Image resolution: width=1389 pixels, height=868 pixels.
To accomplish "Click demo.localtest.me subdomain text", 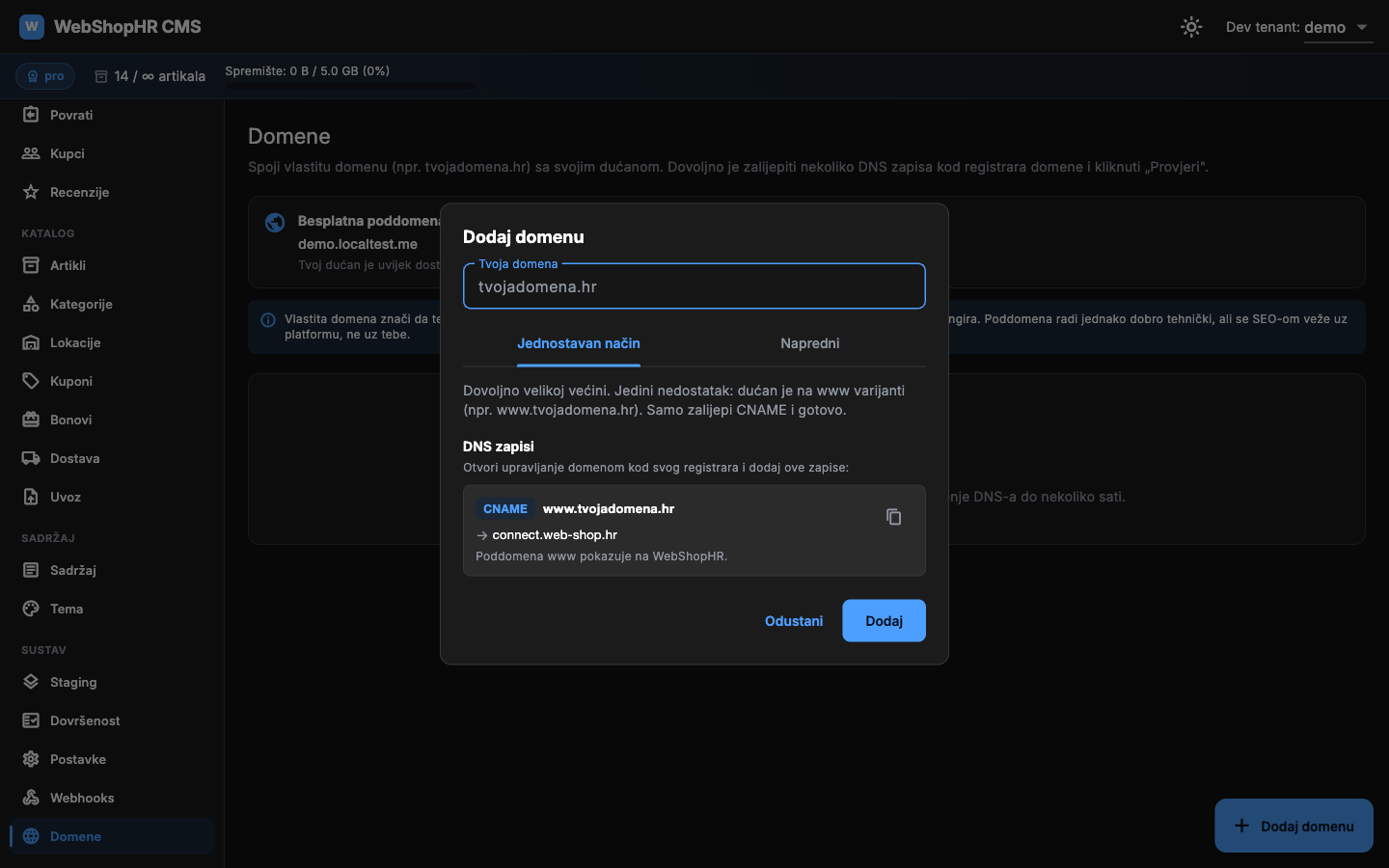I will pos(358,244).
